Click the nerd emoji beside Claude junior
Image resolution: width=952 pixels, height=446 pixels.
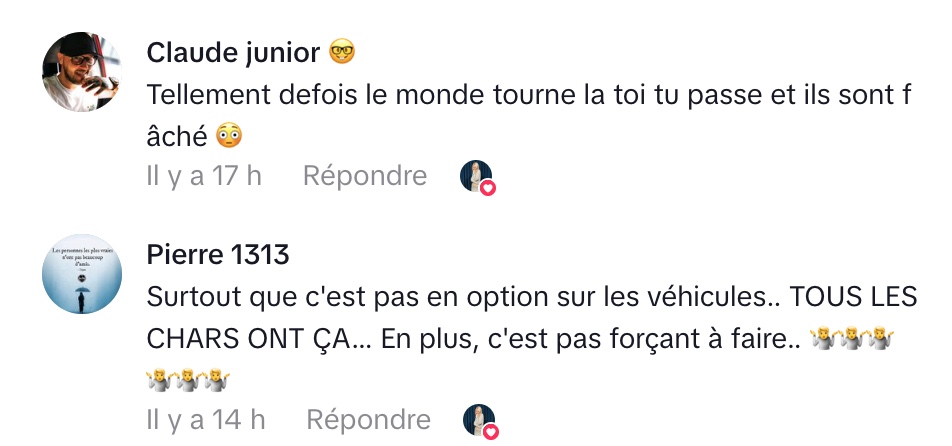pyautogui.click(x=342, y=52)
